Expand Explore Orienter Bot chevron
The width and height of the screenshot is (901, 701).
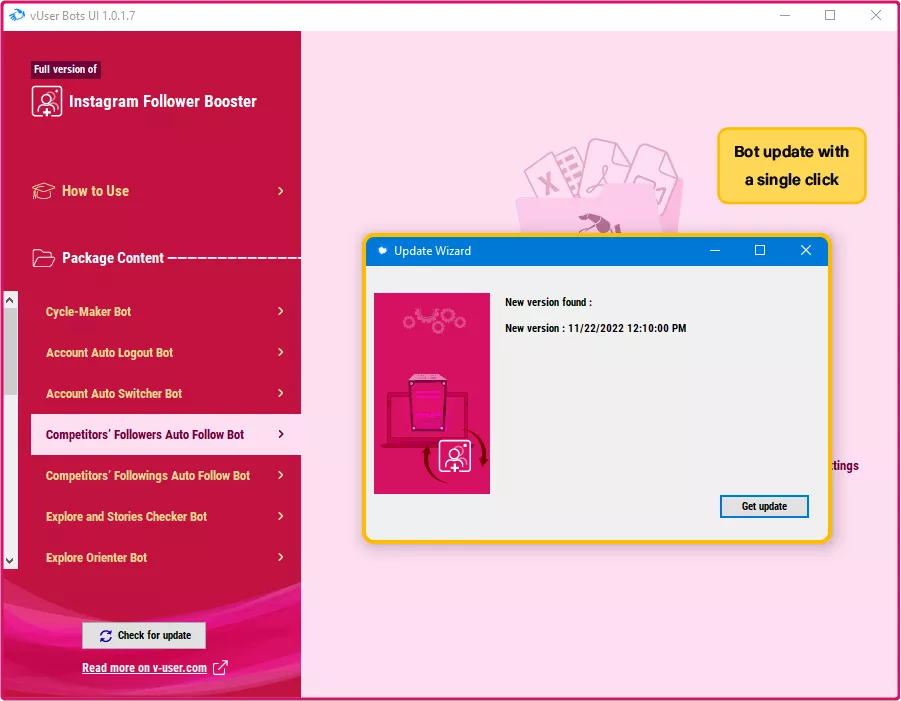click(x=280, y=557)
